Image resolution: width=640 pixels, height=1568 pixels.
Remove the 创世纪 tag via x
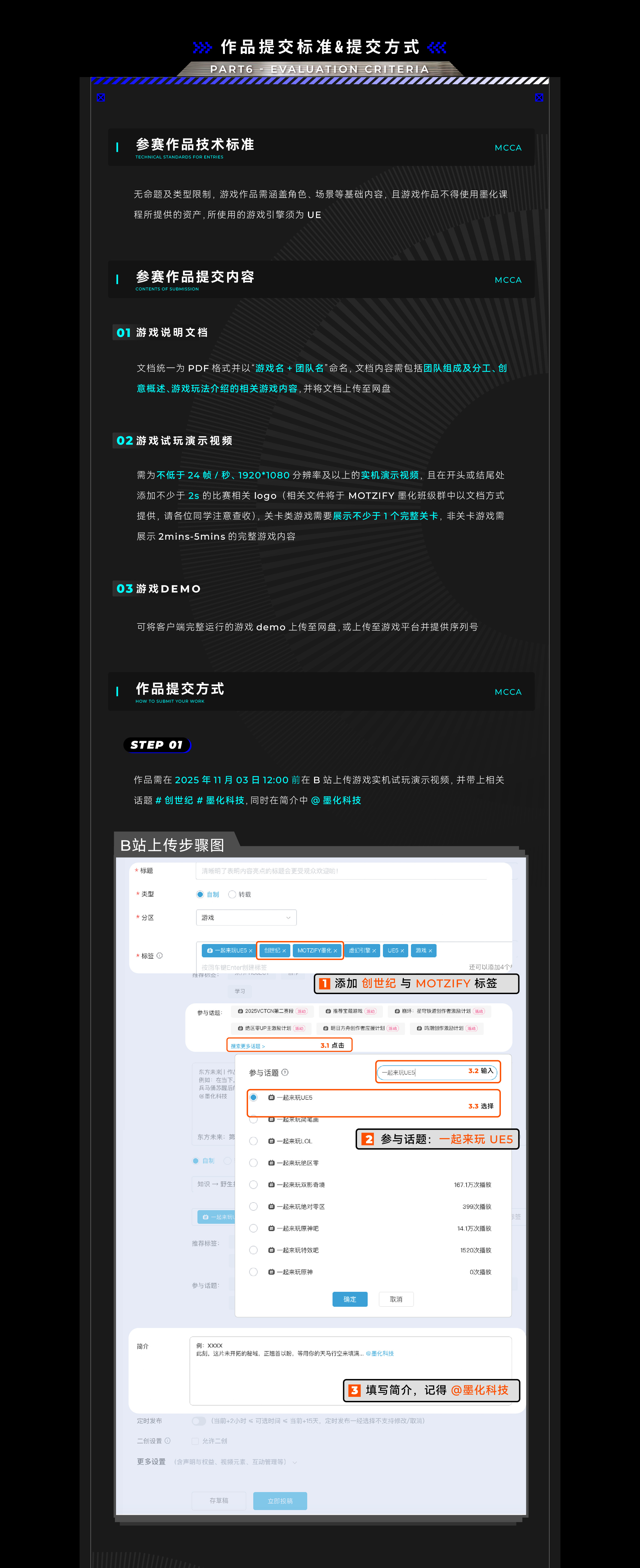[284, 951]
